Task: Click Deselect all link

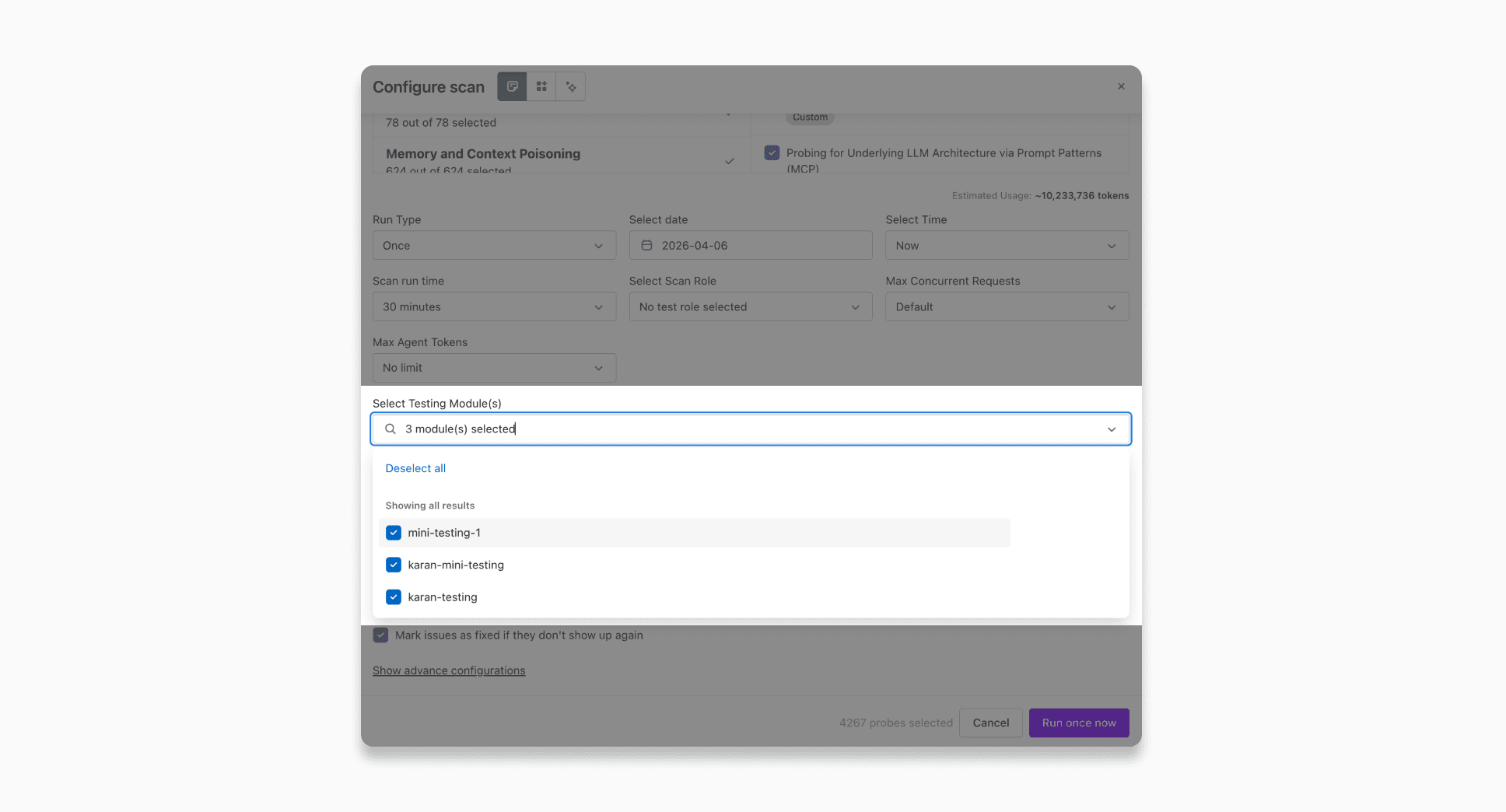Action: coord(415,468)
